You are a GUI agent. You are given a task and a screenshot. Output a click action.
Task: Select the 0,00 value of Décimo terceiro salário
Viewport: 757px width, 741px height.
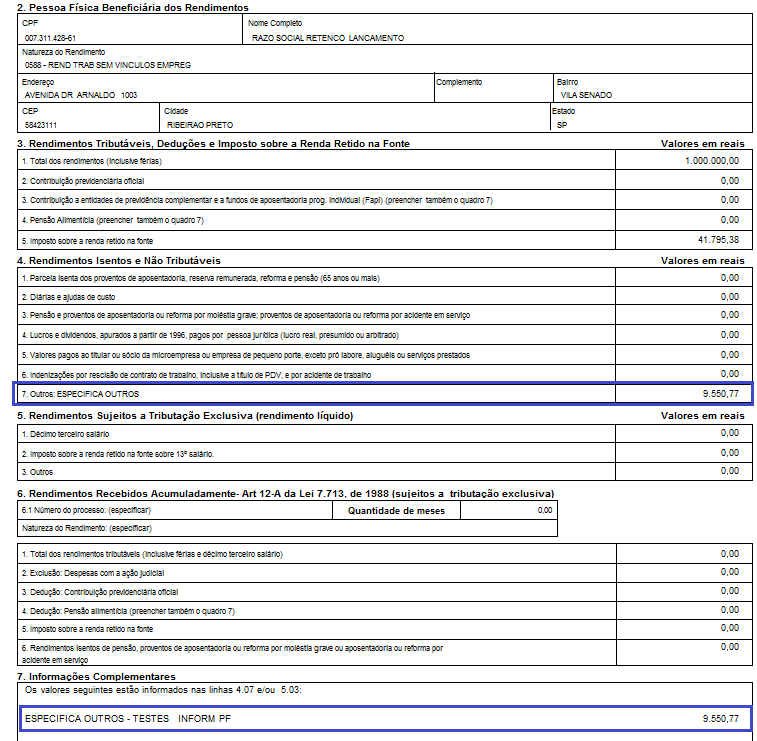point(730,433)
